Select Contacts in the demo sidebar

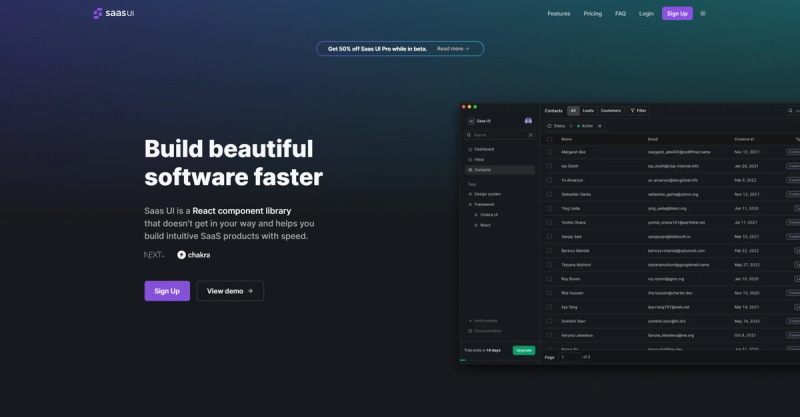coord(499,169)
